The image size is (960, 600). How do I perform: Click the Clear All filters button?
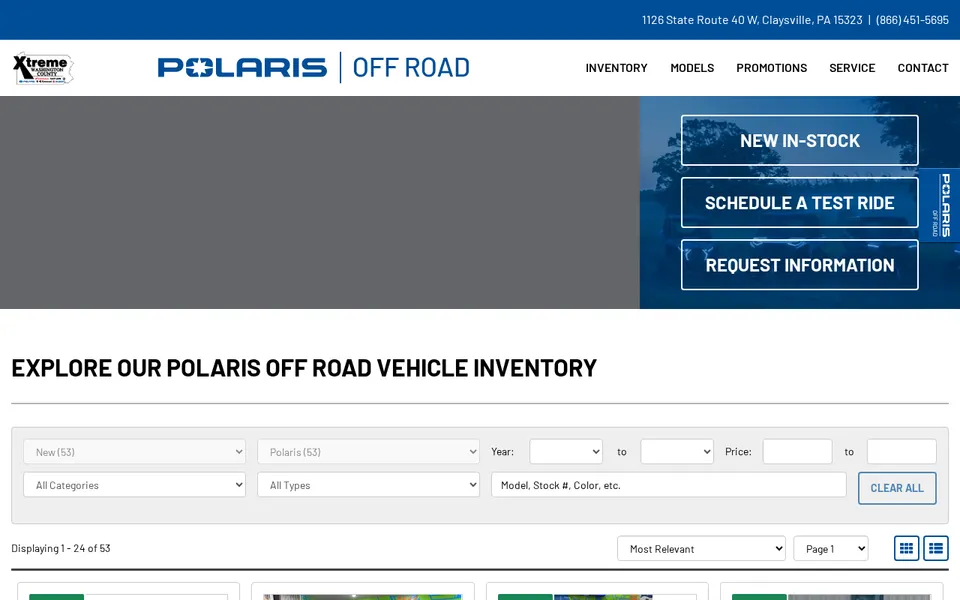[x=897, y=488]
